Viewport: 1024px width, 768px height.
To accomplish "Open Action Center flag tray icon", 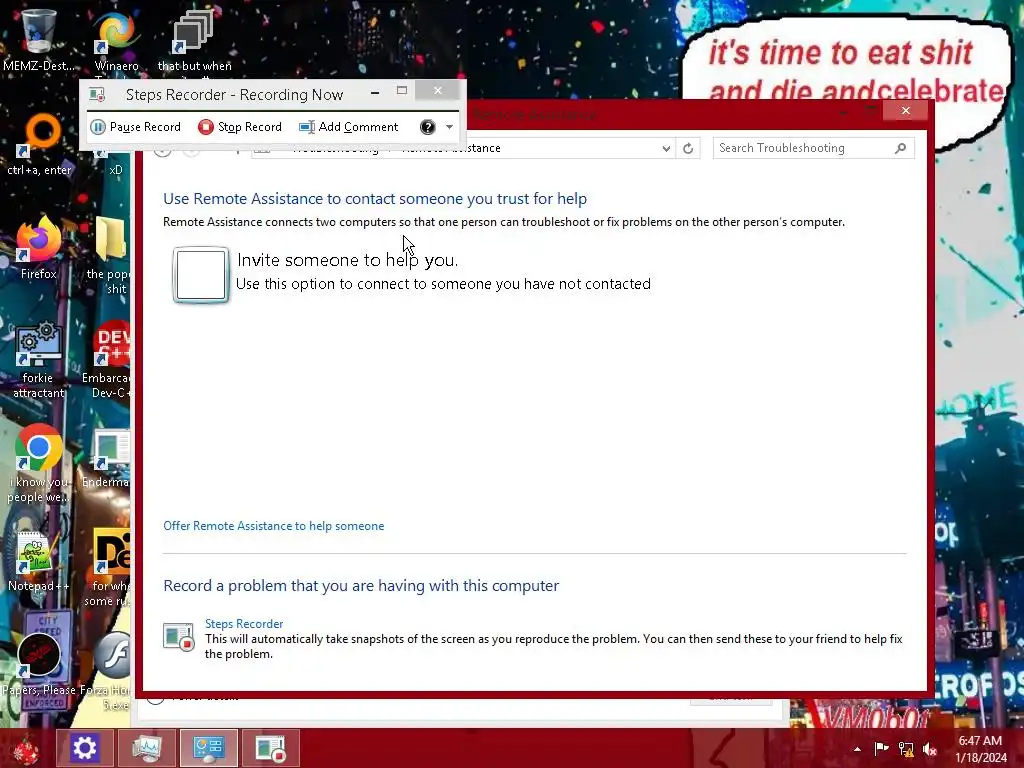I will (x=881, y=748).
